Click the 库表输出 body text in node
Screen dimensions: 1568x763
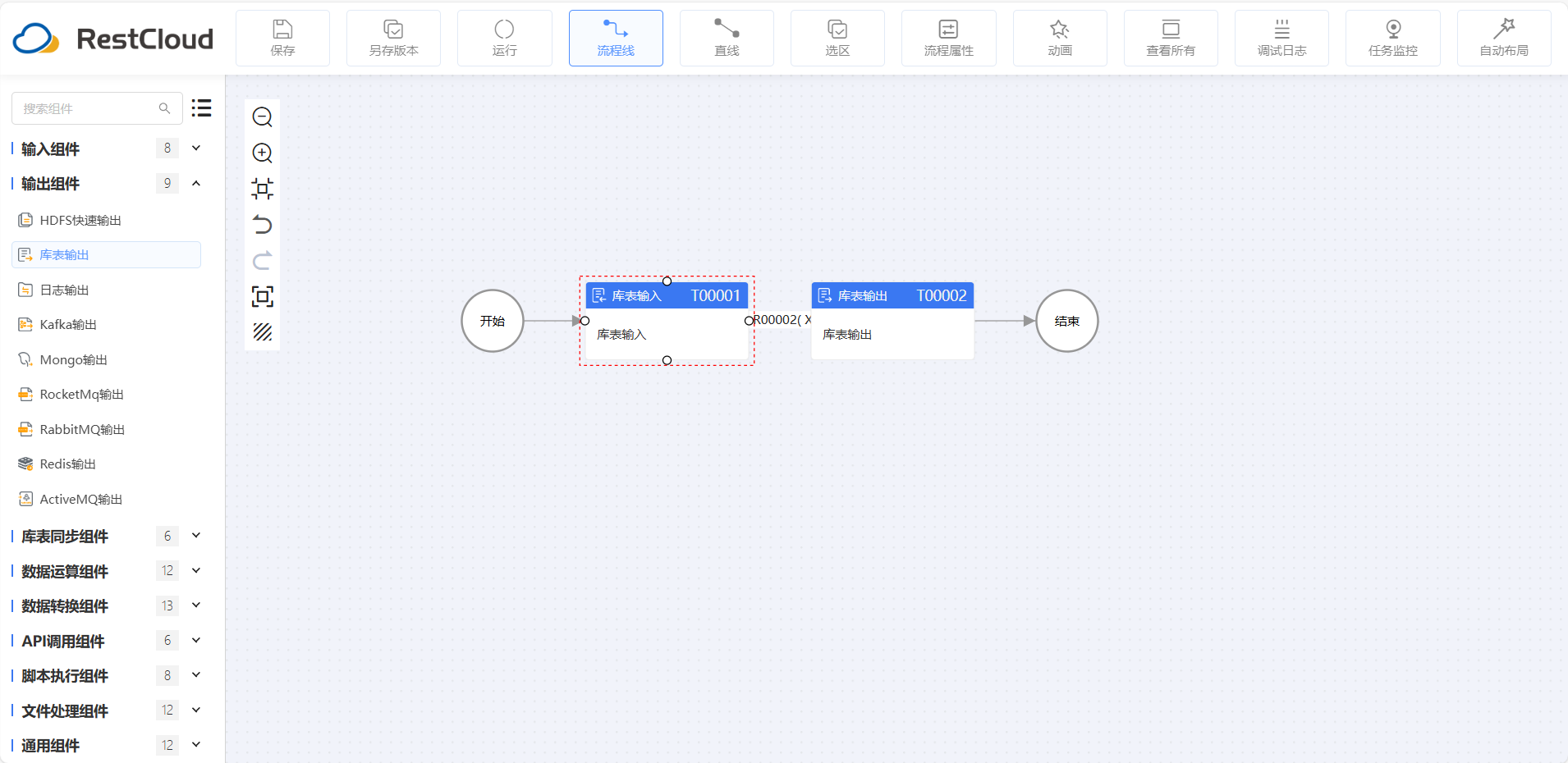tap(847, 335)
